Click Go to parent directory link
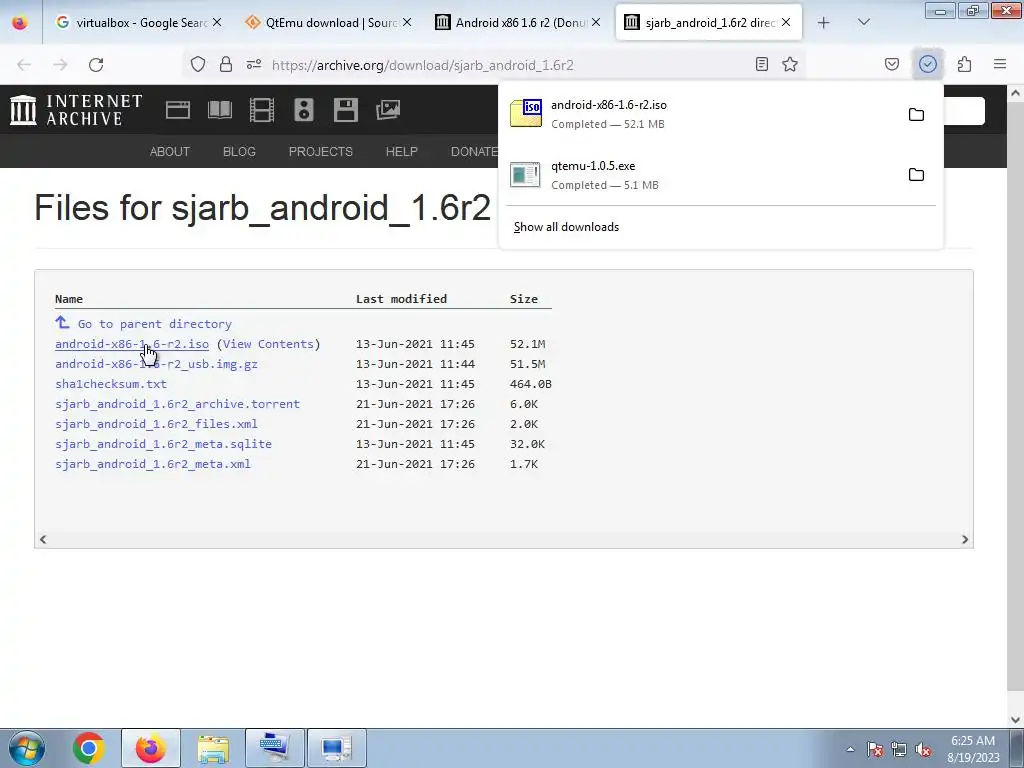1024x768 pixels. point(155,324)
